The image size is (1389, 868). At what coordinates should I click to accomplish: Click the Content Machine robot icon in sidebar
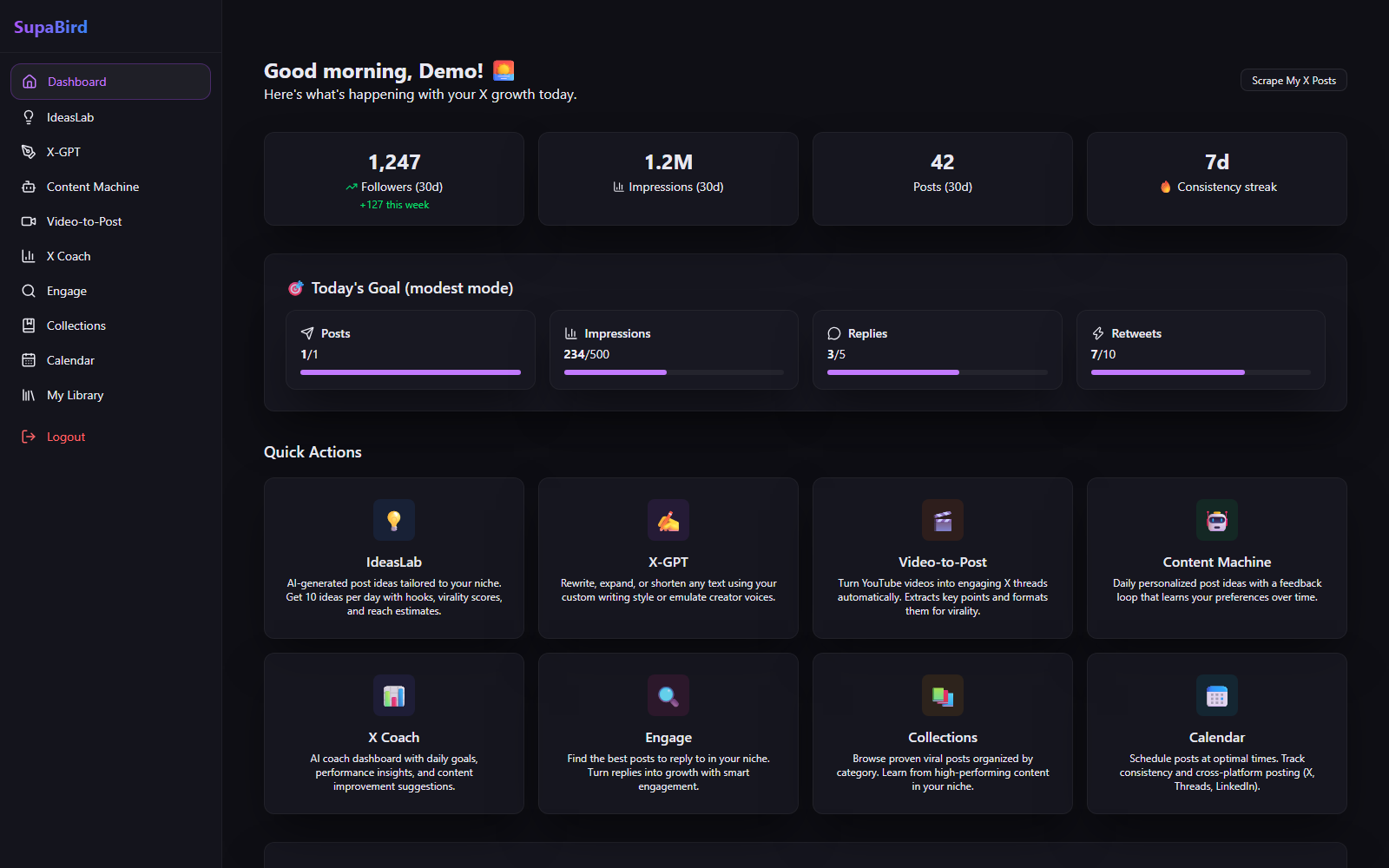29,187
